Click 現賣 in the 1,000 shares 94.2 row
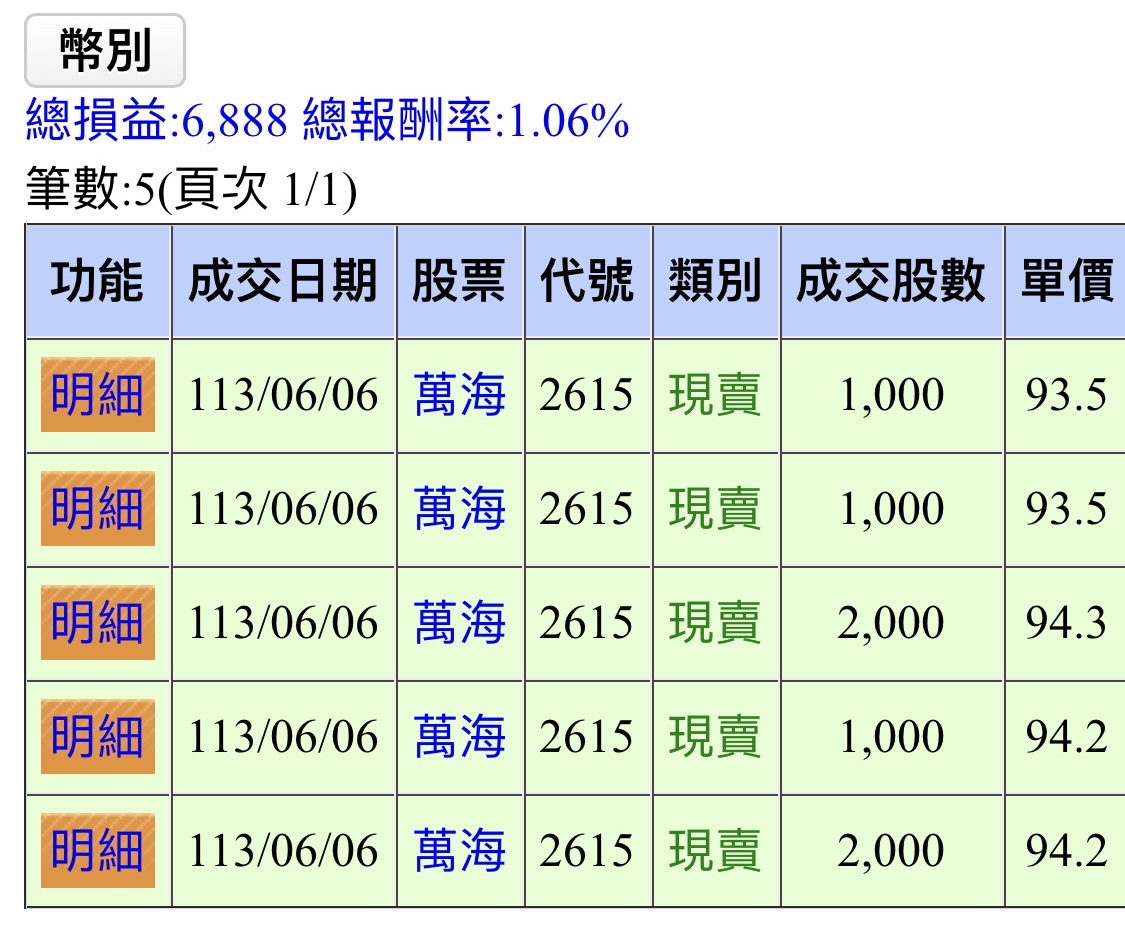This screenshot has width=1125, height=943. (x=715, y=736)
